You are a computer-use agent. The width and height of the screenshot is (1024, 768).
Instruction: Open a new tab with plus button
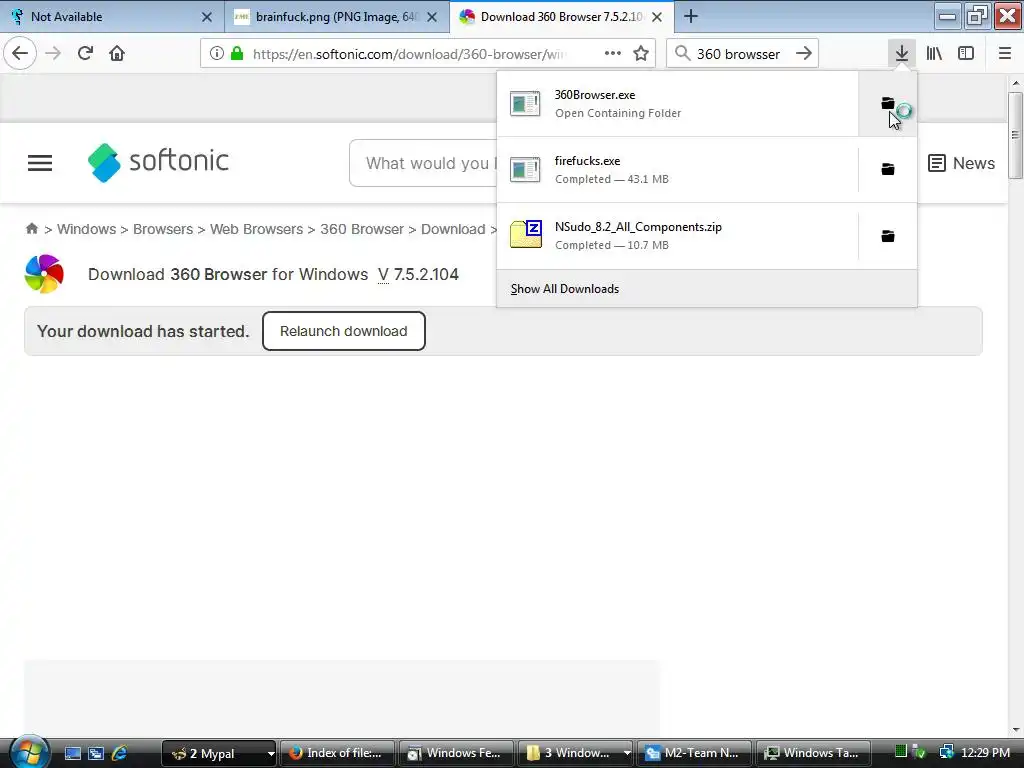tap(691, 16)
